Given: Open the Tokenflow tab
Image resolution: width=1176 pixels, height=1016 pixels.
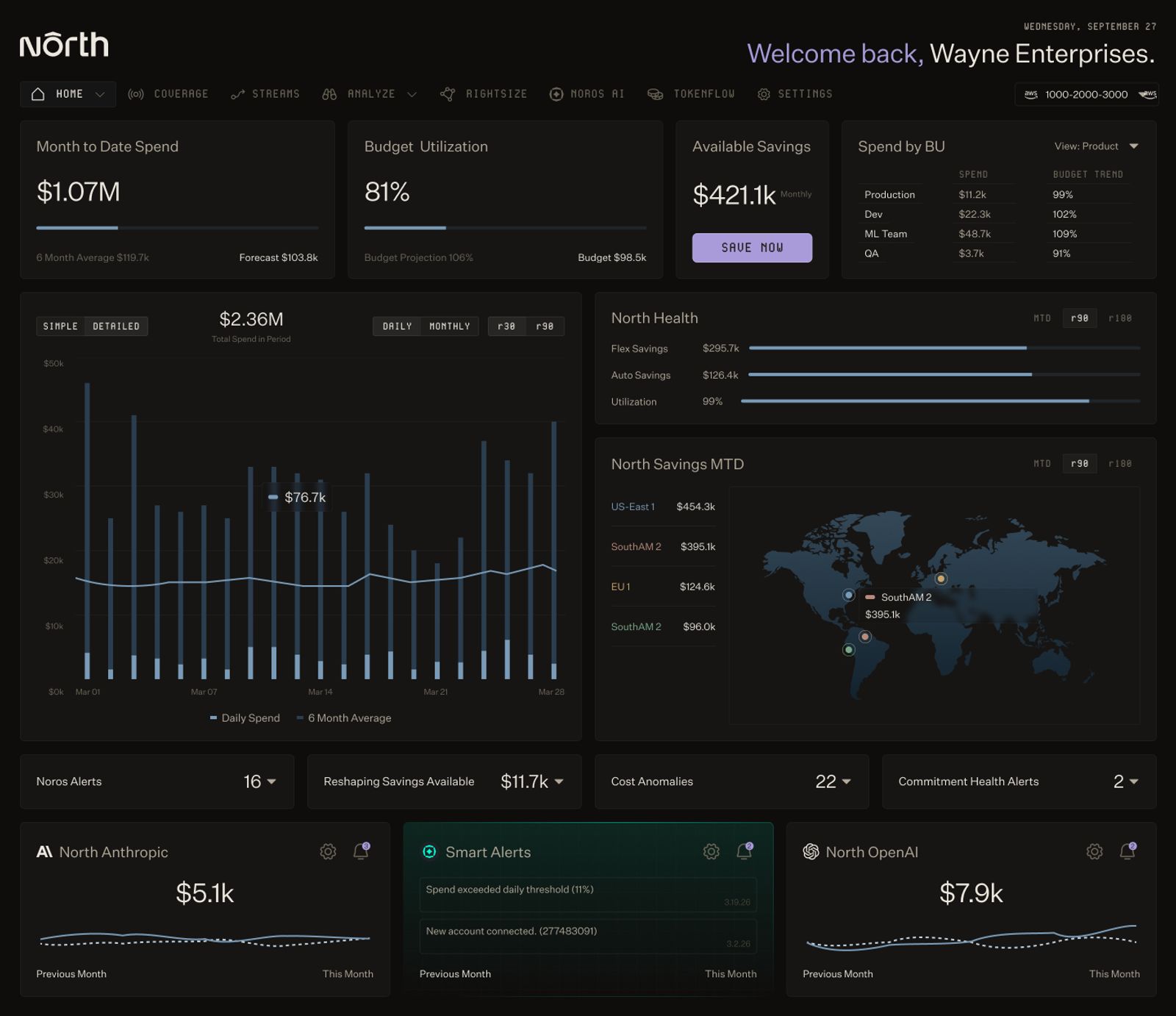Looking at the screenshot, I should click(691, 94).
